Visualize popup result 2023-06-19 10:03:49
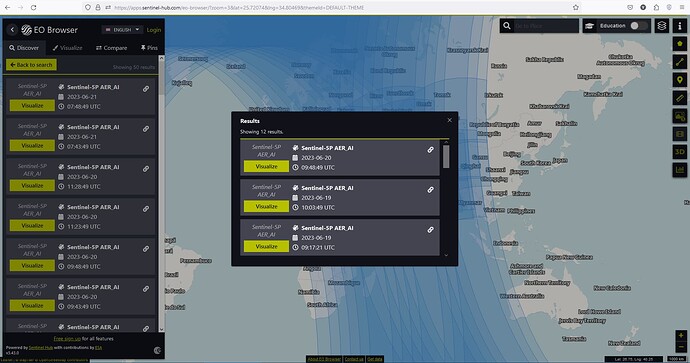The height and width of the screenshot is (363, 690). coord(266,206)
